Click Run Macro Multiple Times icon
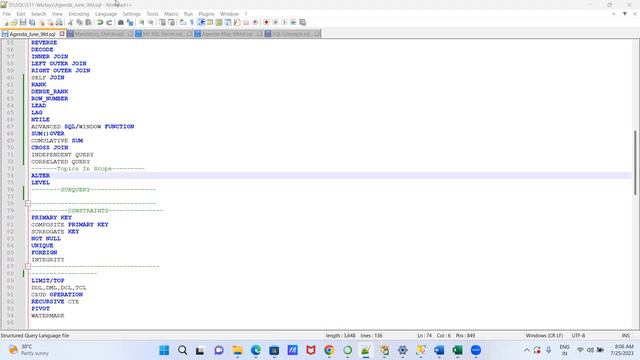The height and width of the screenshot is (360, 640). 293,22
